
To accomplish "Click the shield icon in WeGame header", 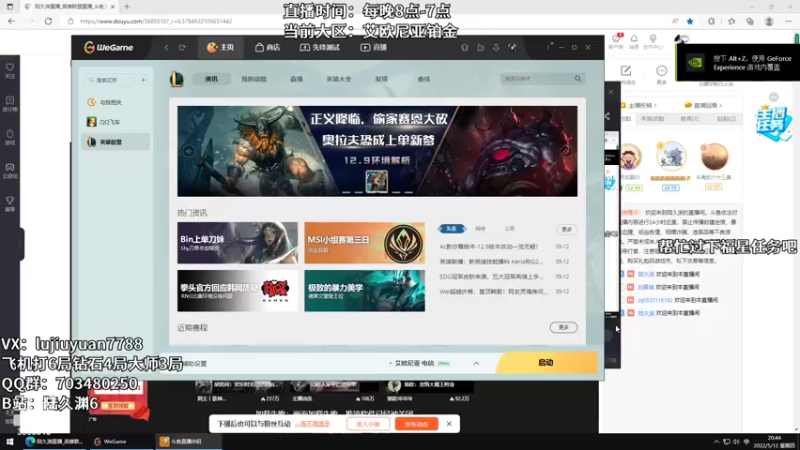I will tap(464, 47).
